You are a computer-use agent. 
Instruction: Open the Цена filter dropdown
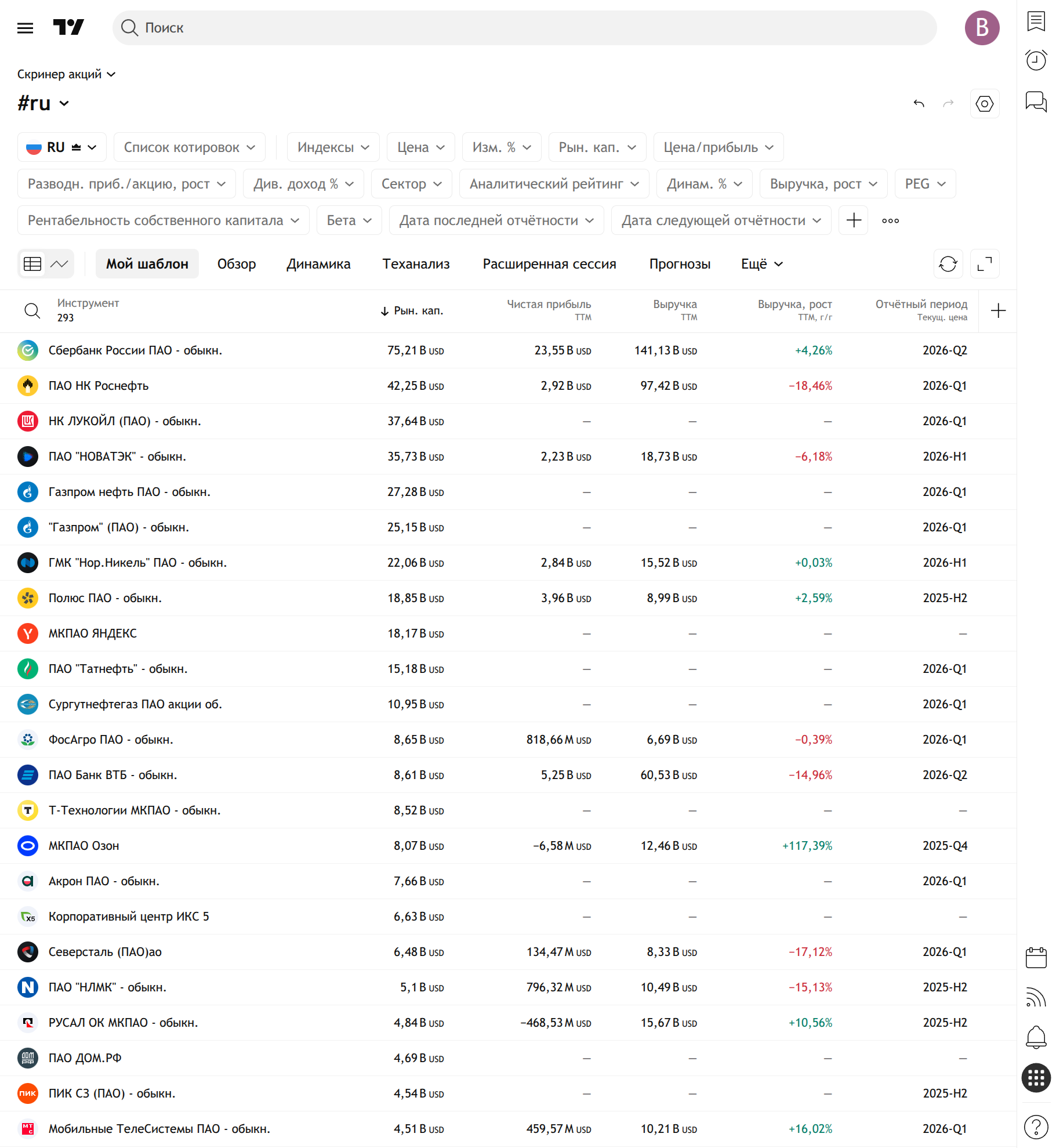(421, 147)
